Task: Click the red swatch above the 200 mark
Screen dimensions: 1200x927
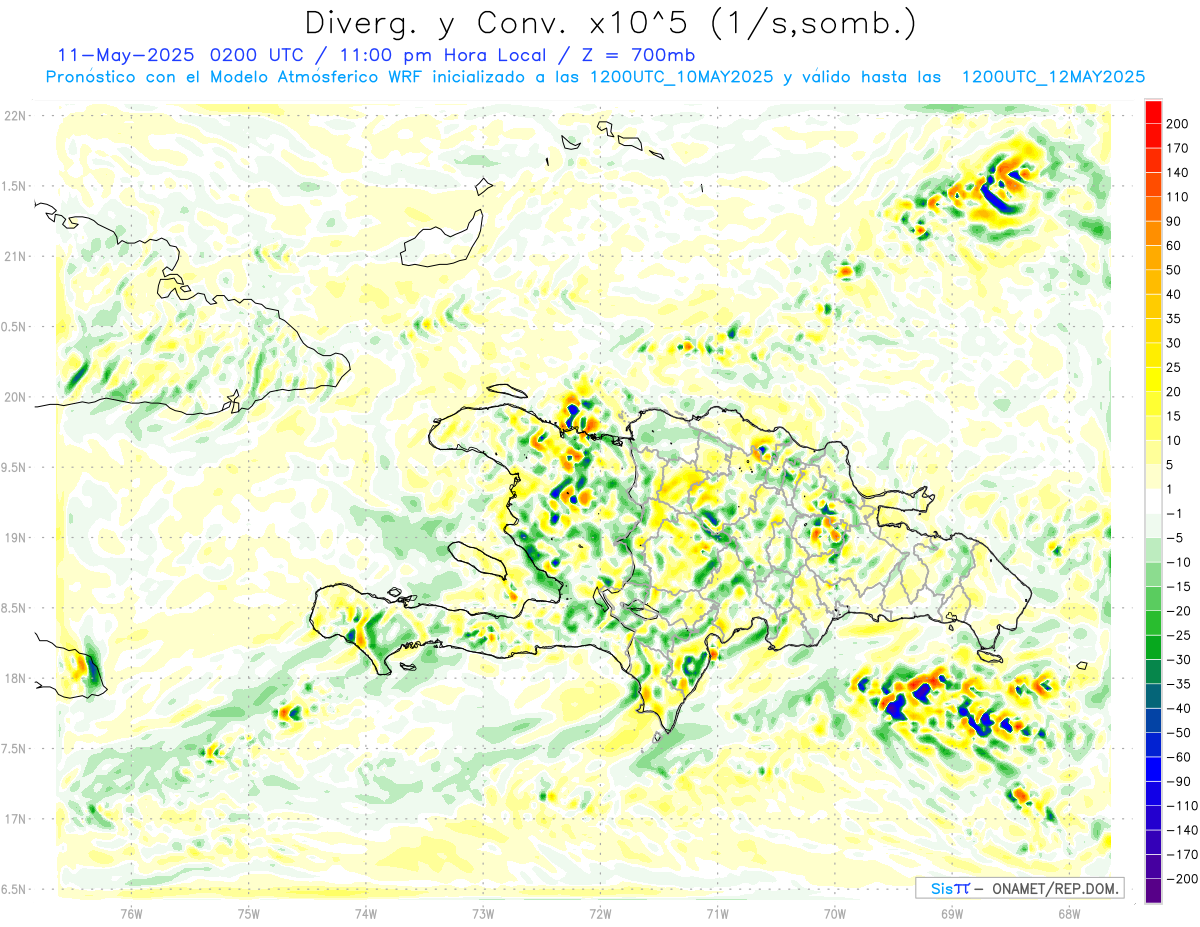Action: point(1153,112)
